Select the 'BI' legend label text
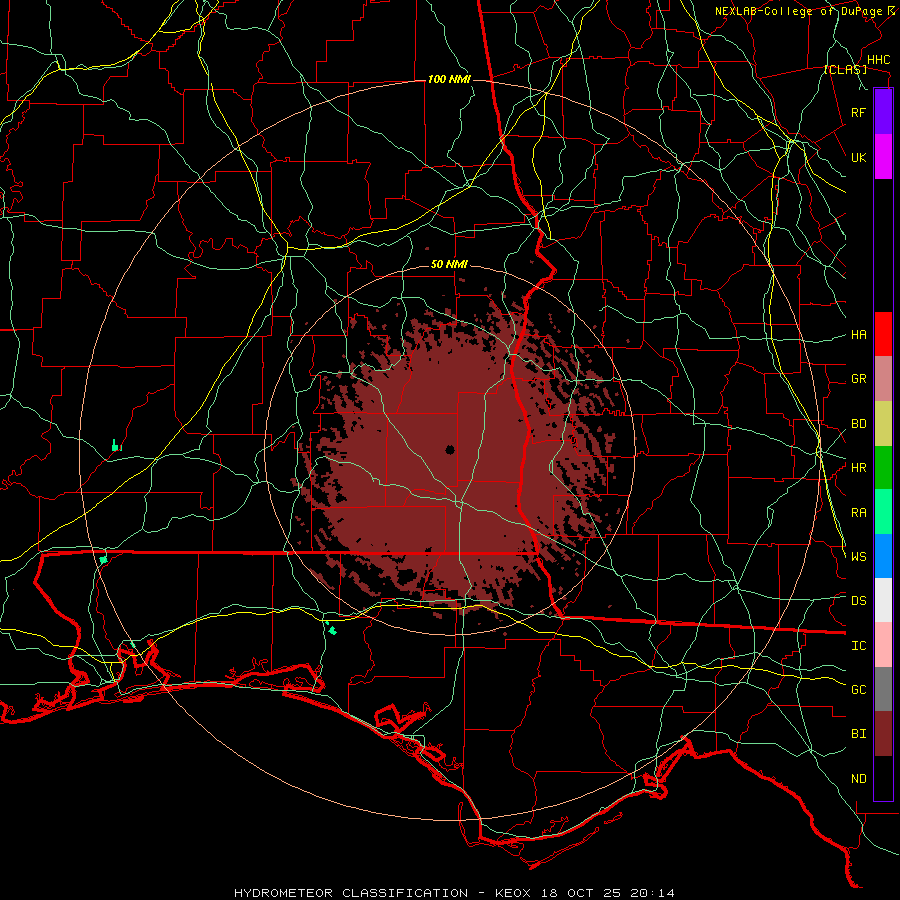The image size is (900, 900). click(858, 734)
